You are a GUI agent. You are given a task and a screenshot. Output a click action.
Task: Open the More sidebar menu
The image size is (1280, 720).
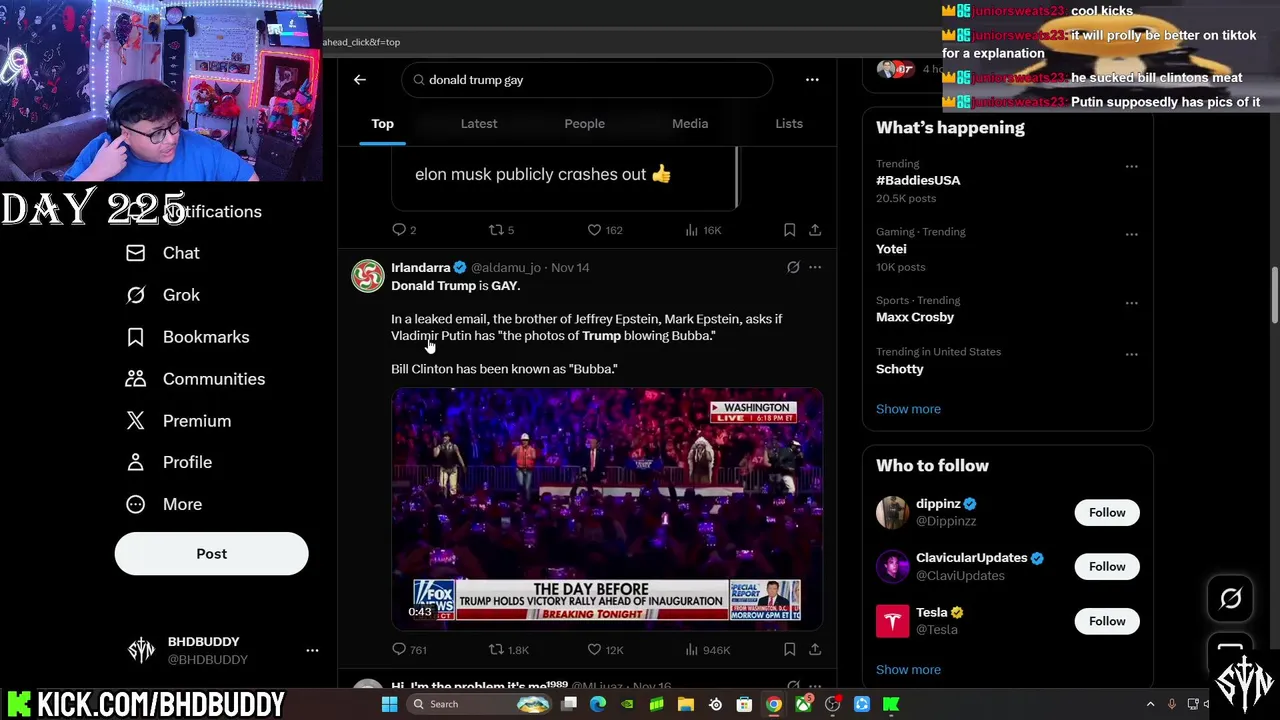[163, 504]
